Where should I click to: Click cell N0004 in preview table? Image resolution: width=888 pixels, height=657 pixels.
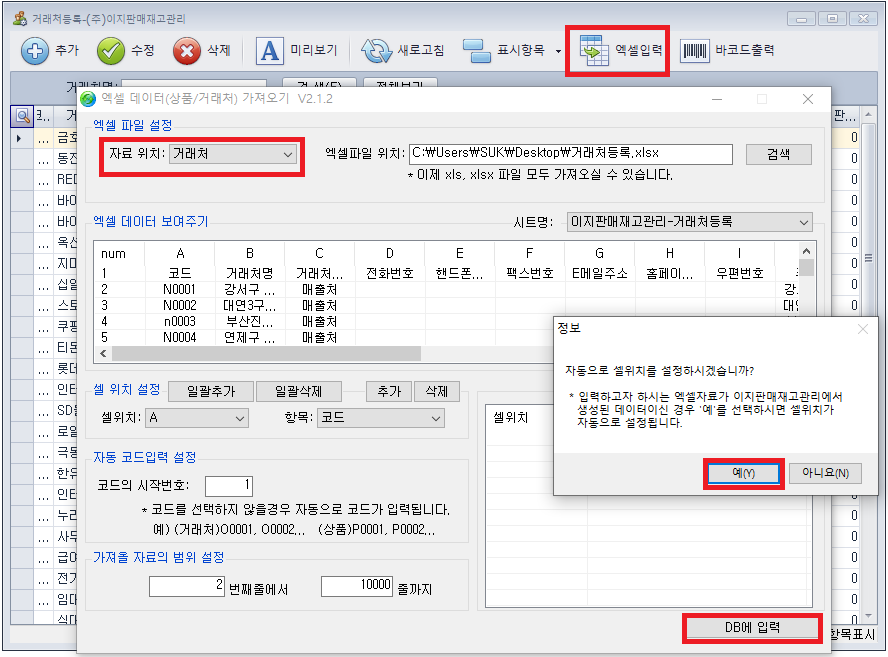(x=180, y=338)
